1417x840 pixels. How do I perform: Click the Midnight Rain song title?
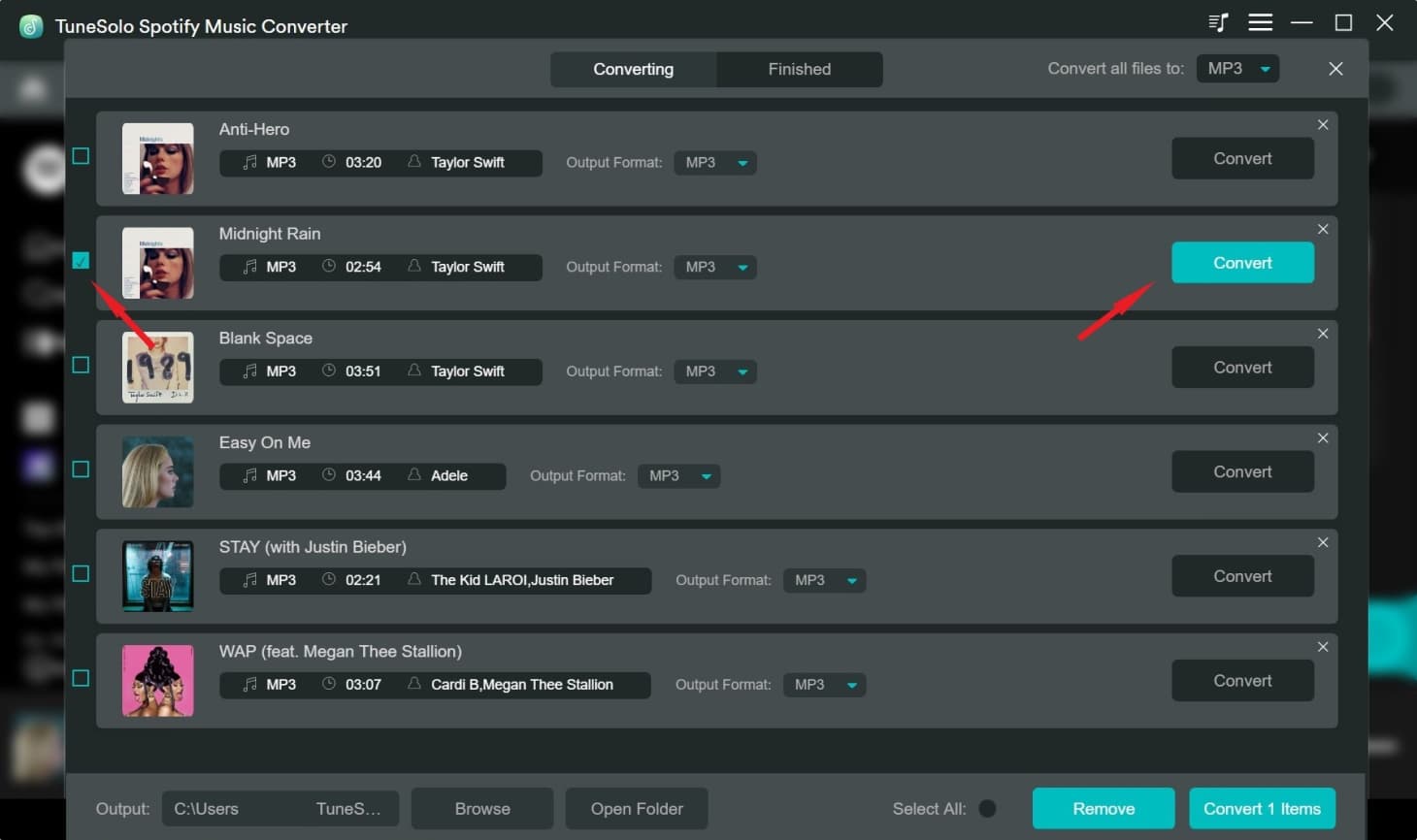pos(270,234)
